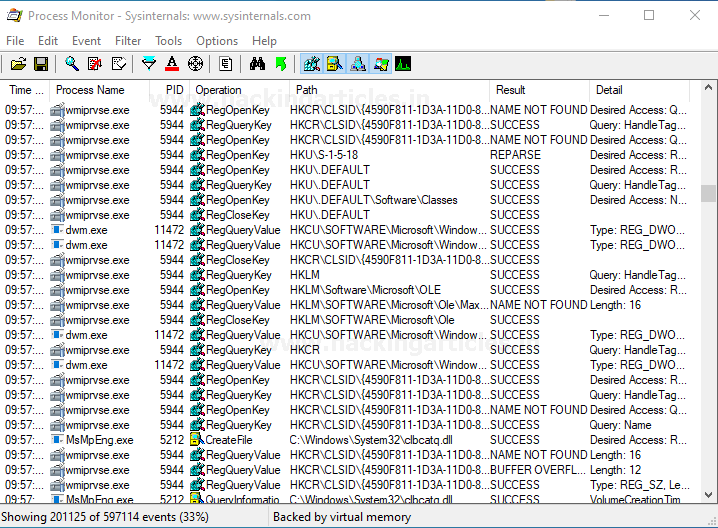Open the Edit menu
The width and height of the screenshot is (718, 528).
(x=48, y=41)
